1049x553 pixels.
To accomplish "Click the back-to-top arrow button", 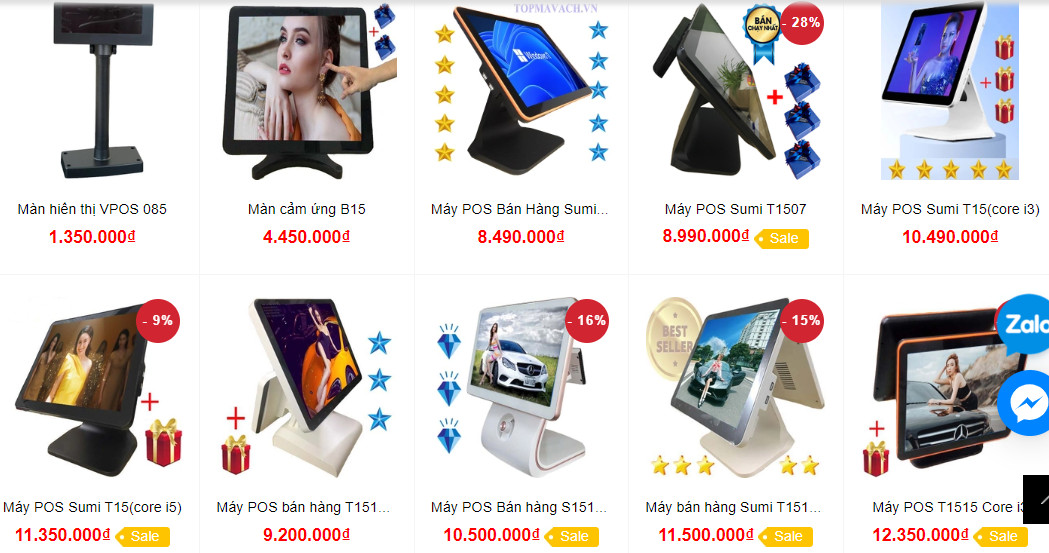I will click(x=1036, y=500).
